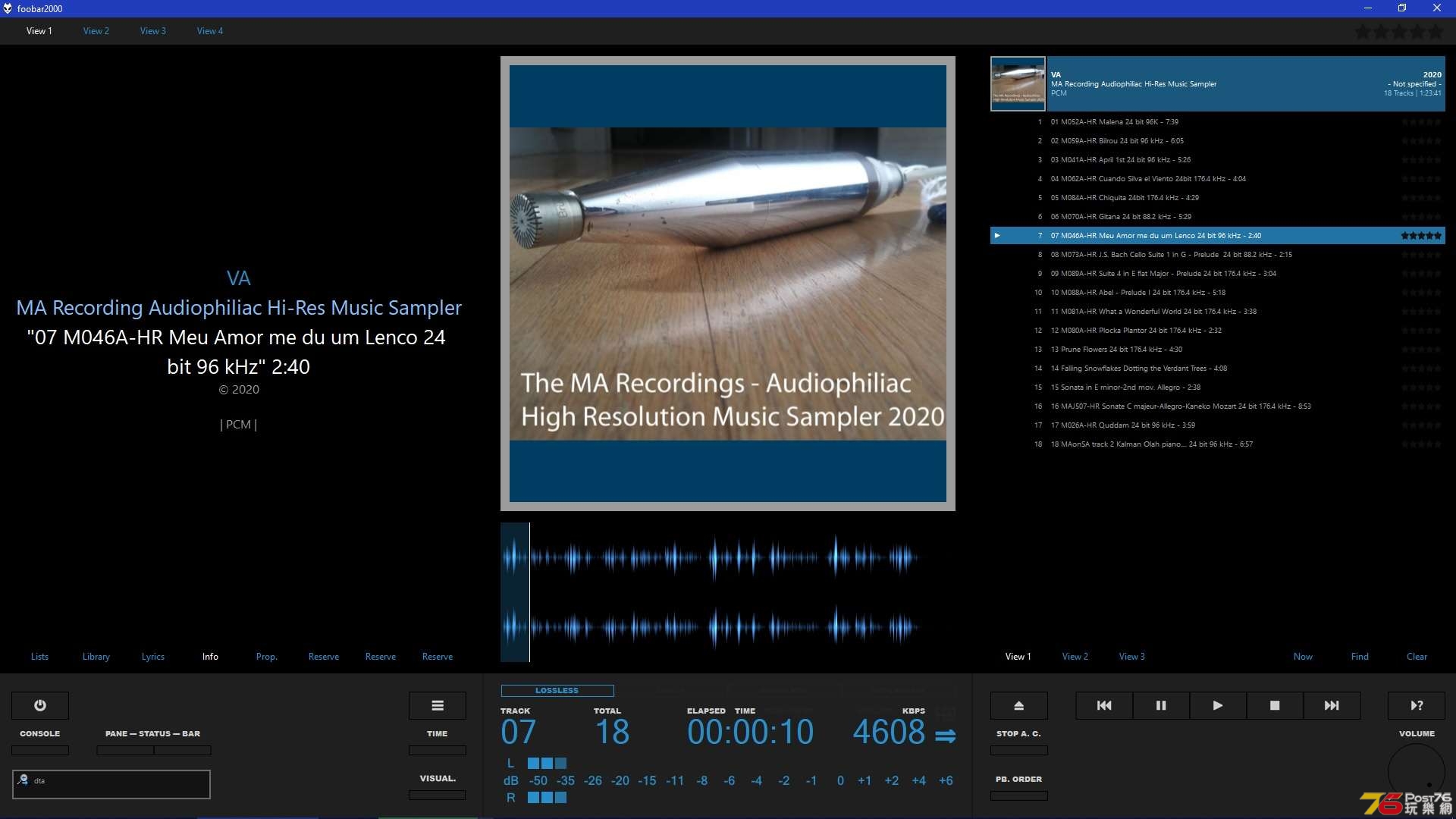Image resolution: width=1456 pixels, height=819 pixels.
Task: Click the Find link in the playlist panel
Action: click(1360, 657)
